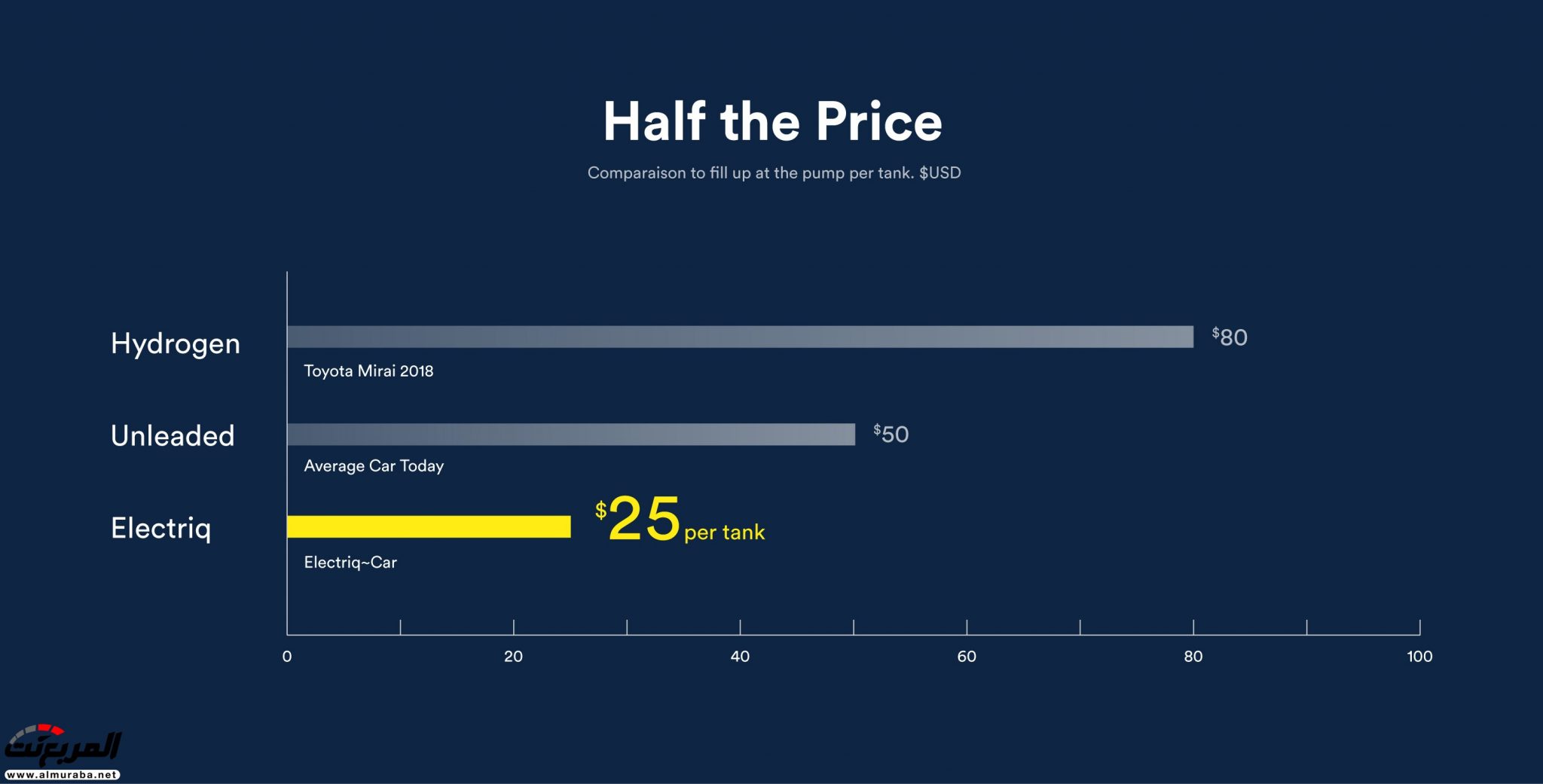Click the comparison subtitle text

click(774, 172)
